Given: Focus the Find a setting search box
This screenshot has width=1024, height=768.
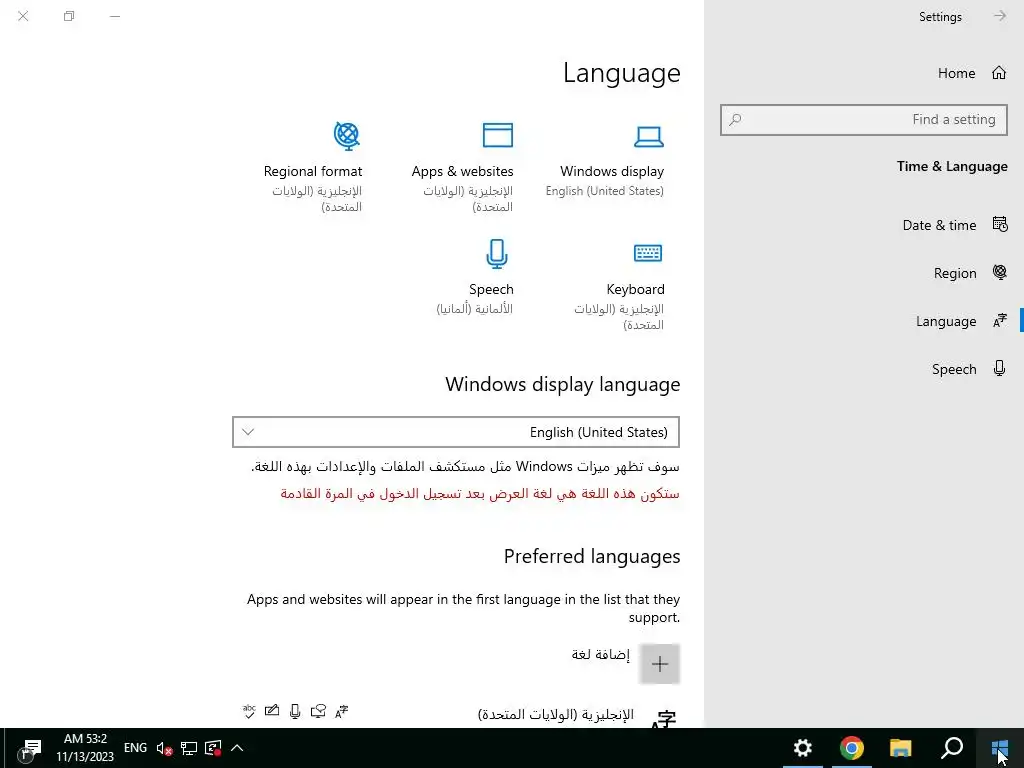Looking at the screenshot, I should (x=863, y=120).
